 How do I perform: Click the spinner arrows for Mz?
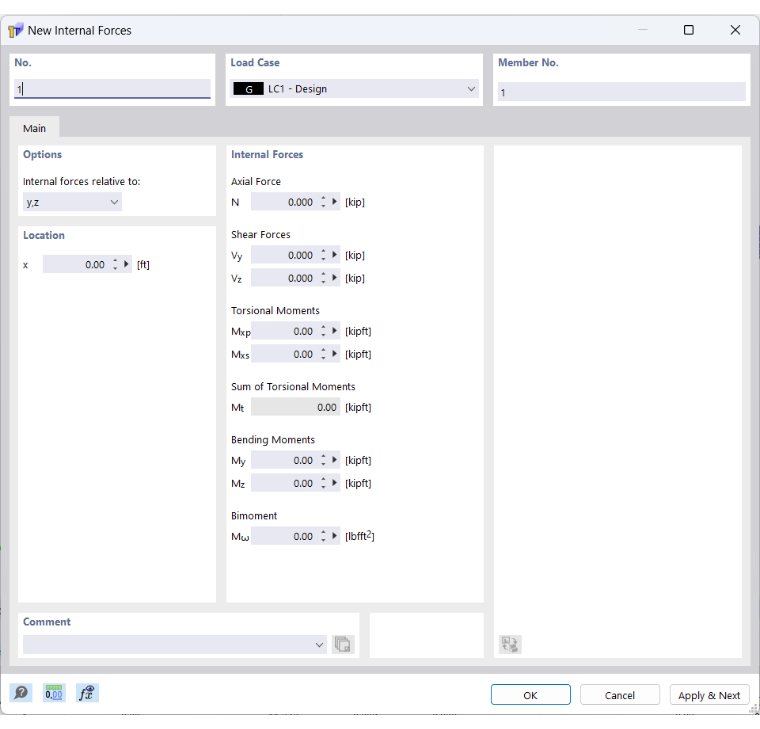323,483
